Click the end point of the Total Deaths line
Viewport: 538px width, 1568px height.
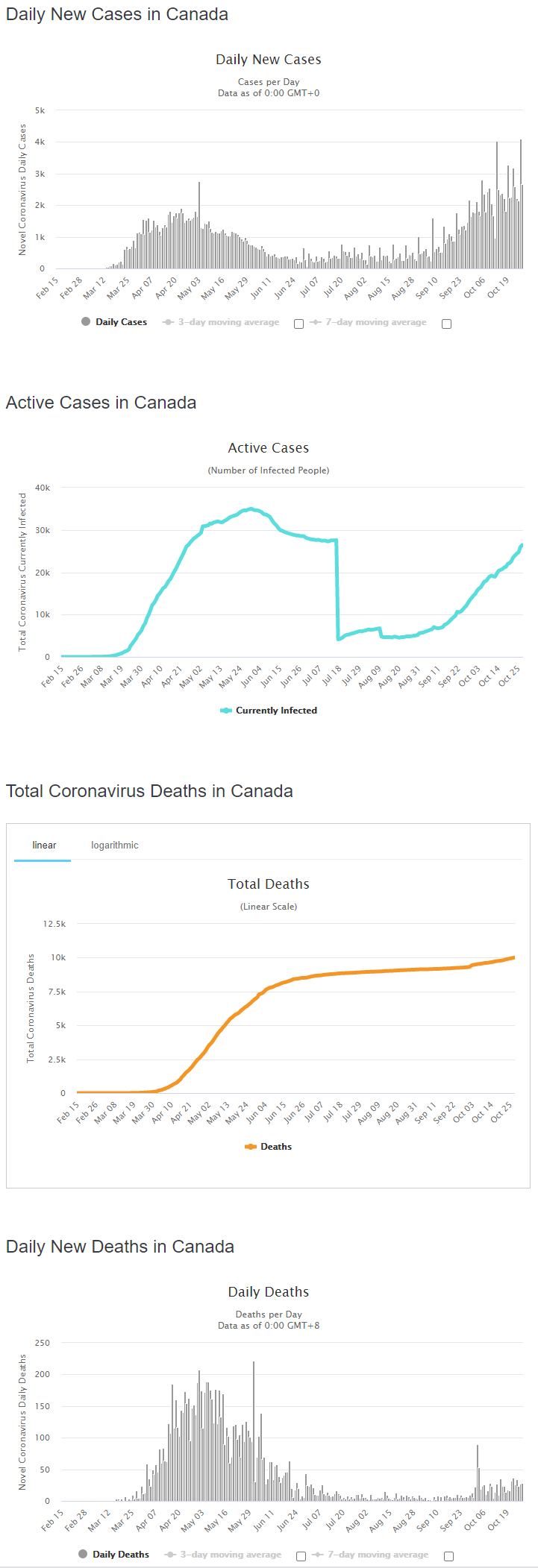(x=513, y=957)
